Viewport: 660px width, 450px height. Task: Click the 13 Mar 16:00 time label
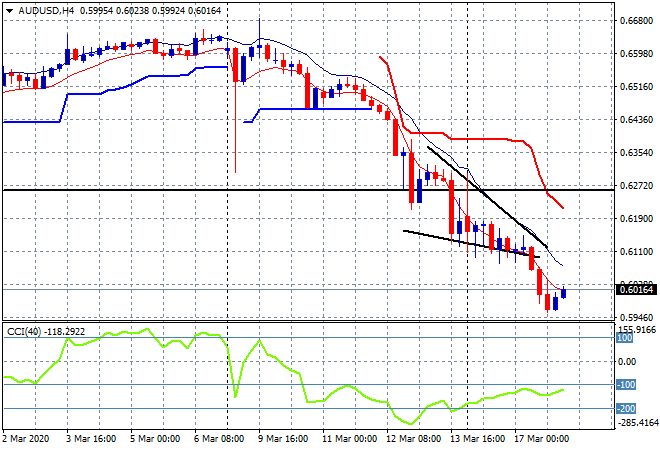point(477,439)
